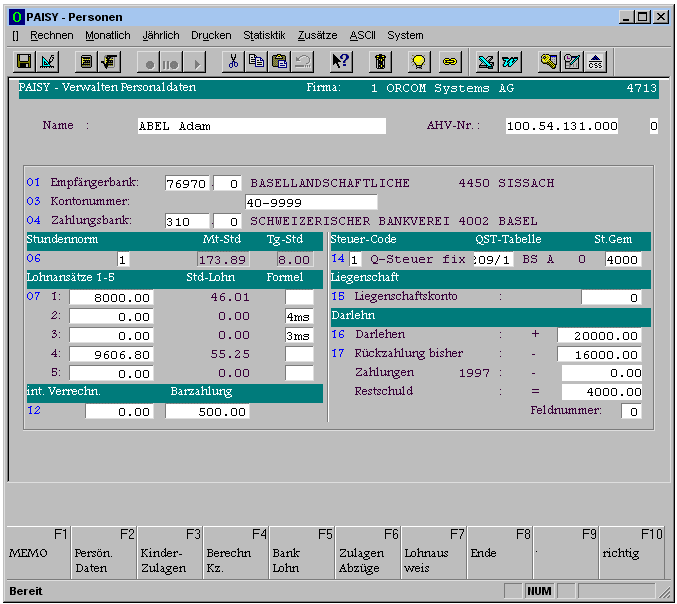Screen dimensions: 677x604
Task: Click the Restschuld value 4000.00
Action: 601,392
